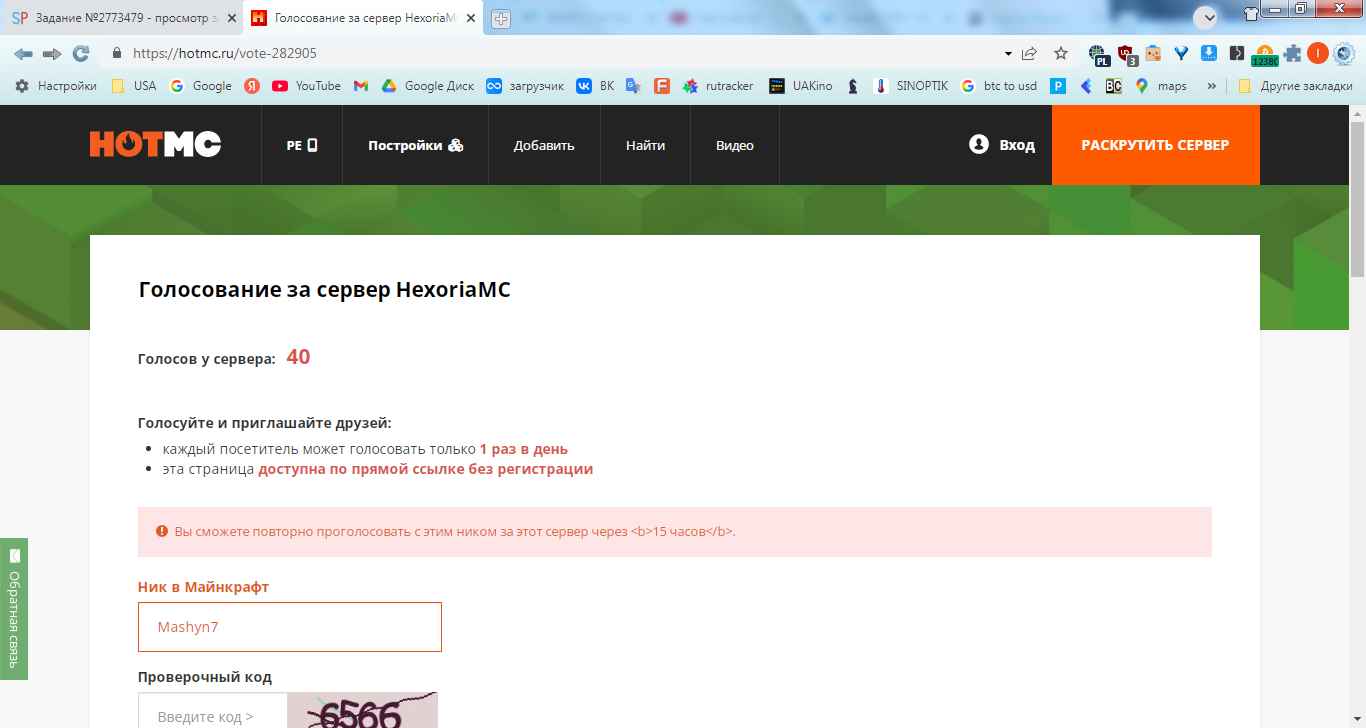The width and height of the screenshot is (1366, 728).
Task: Open the Обратная связь feedback tab
Action: 14,609
